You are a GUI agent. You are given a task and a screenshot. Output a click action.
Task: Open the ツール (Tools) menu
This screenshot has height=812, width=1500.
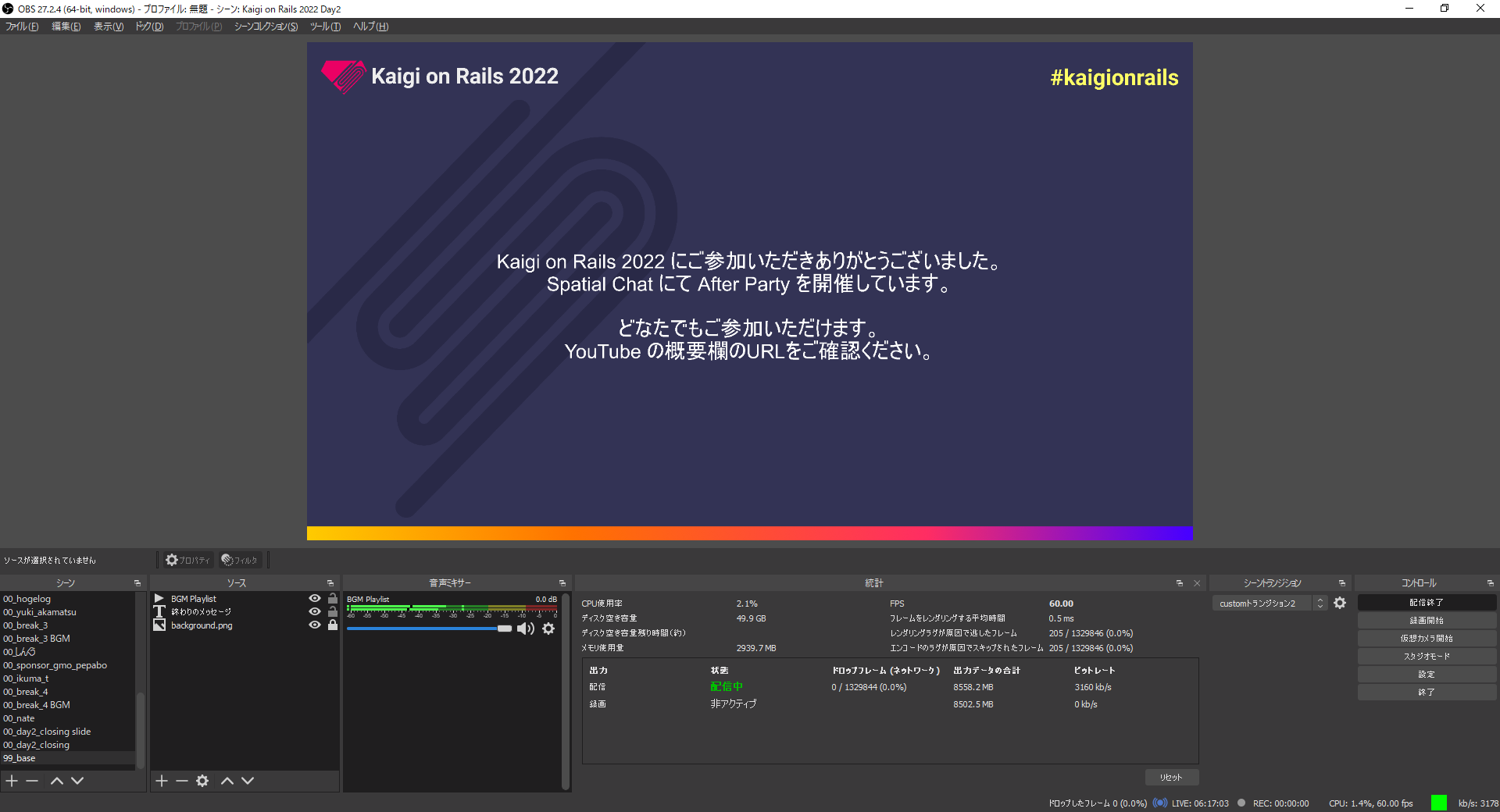[325, 27]
